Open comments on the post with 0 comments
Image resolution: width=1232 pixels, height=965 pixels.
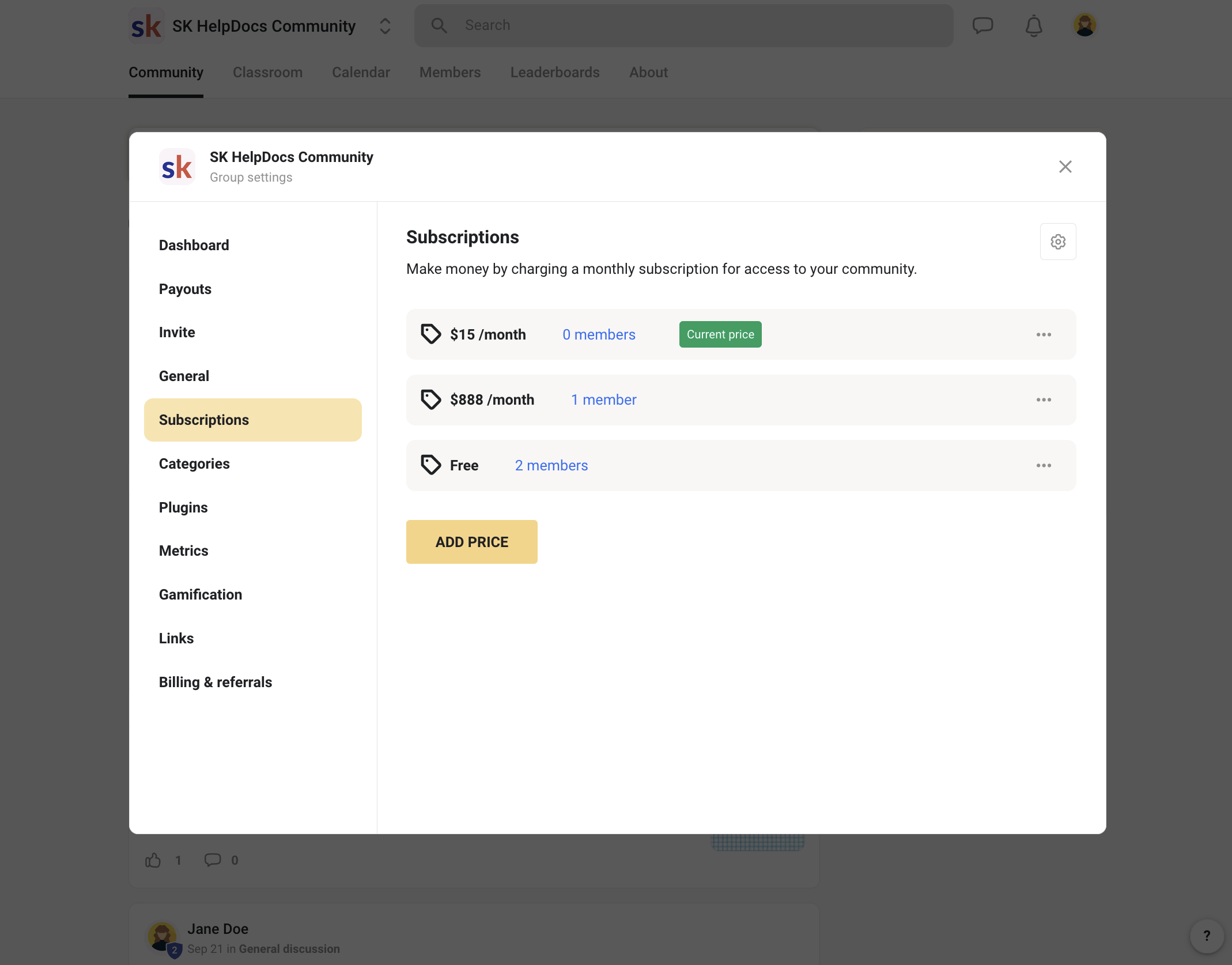213,860
